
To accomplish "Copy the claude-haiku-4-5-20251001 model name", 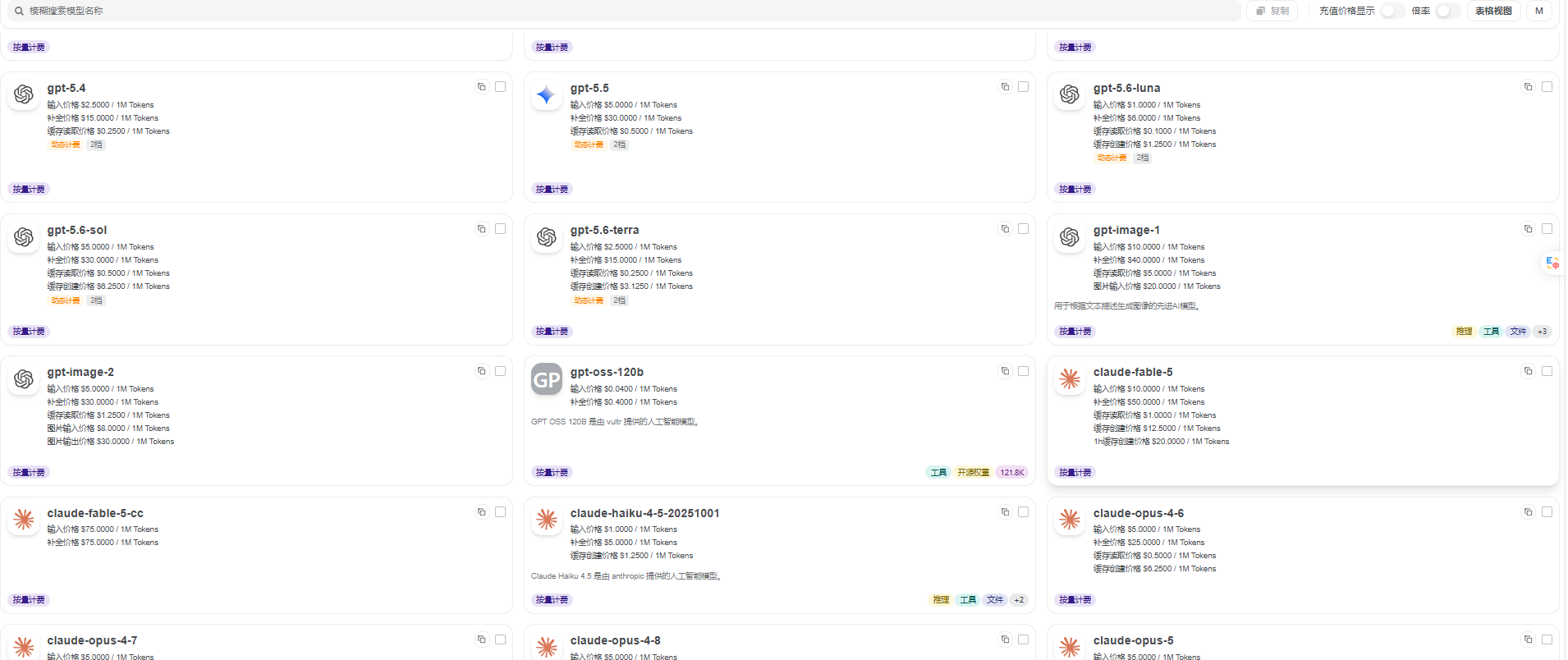I will [1005, 512].
